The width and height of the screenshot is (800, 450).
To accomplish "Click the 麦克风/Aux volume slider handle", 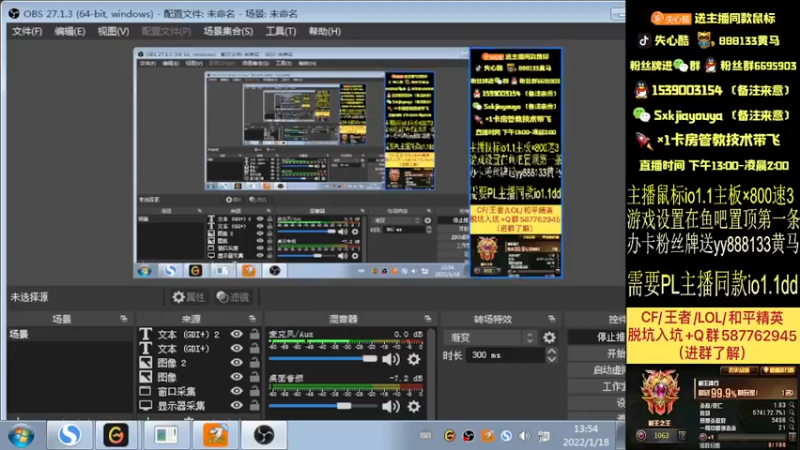I will (370, 359).
